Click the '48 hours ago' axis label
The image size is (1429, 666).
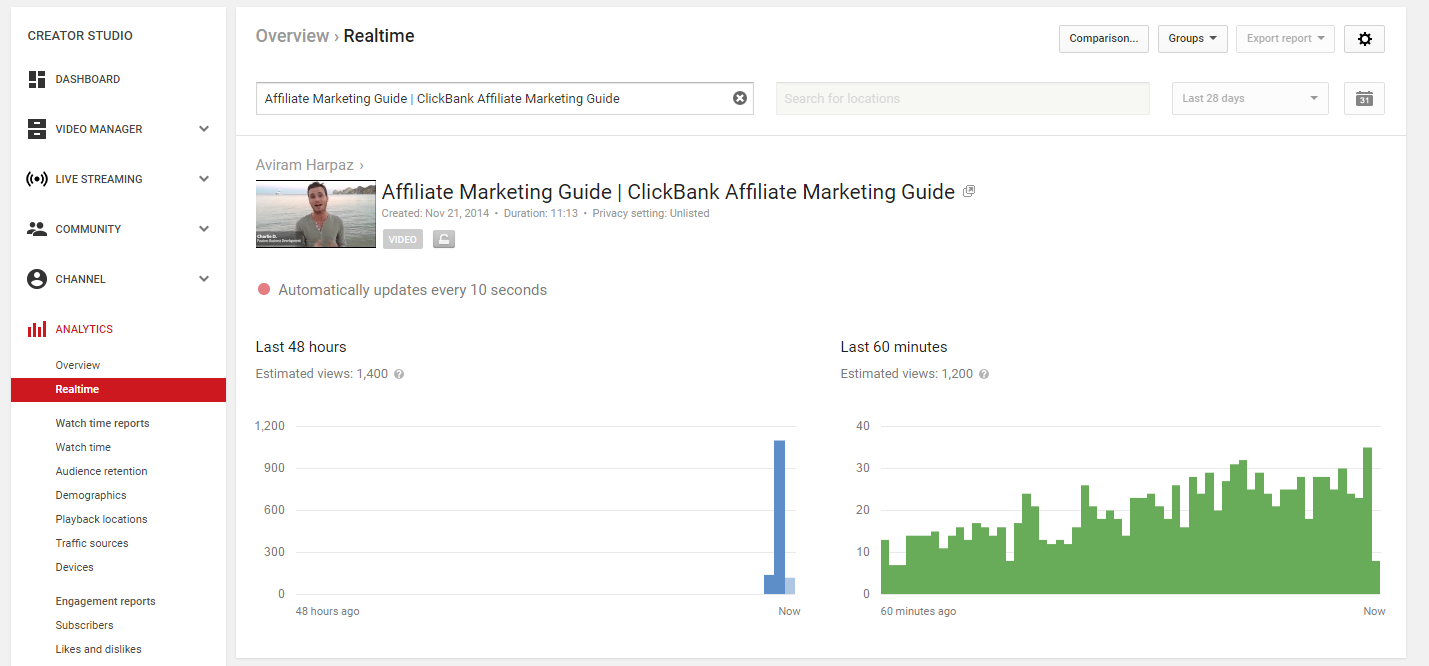pyautogui.click(x=327, y=611)
